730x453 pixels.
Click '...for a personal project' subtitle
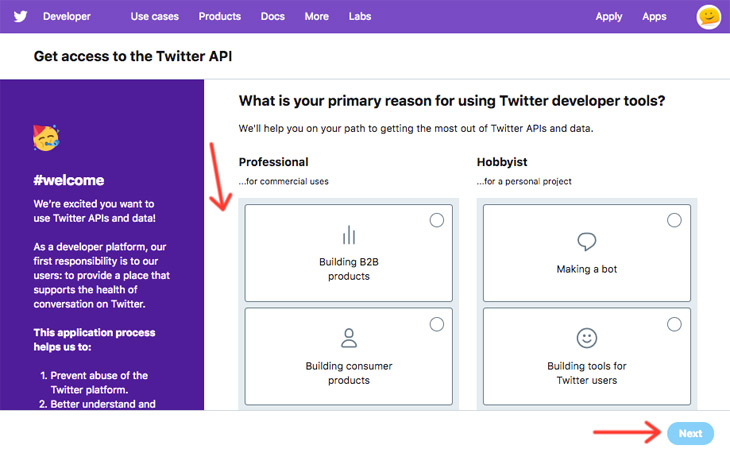524,182
